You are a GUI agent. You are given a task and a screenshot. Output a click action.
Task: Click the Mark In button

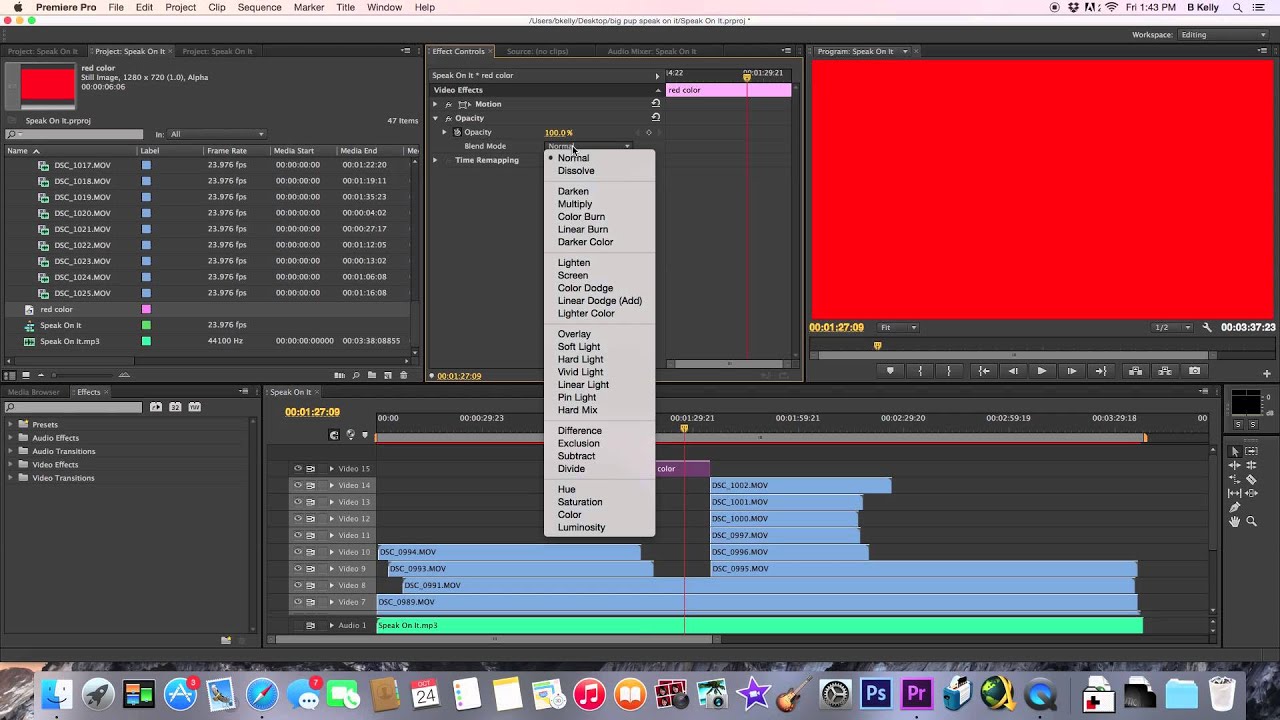point(921,371)
